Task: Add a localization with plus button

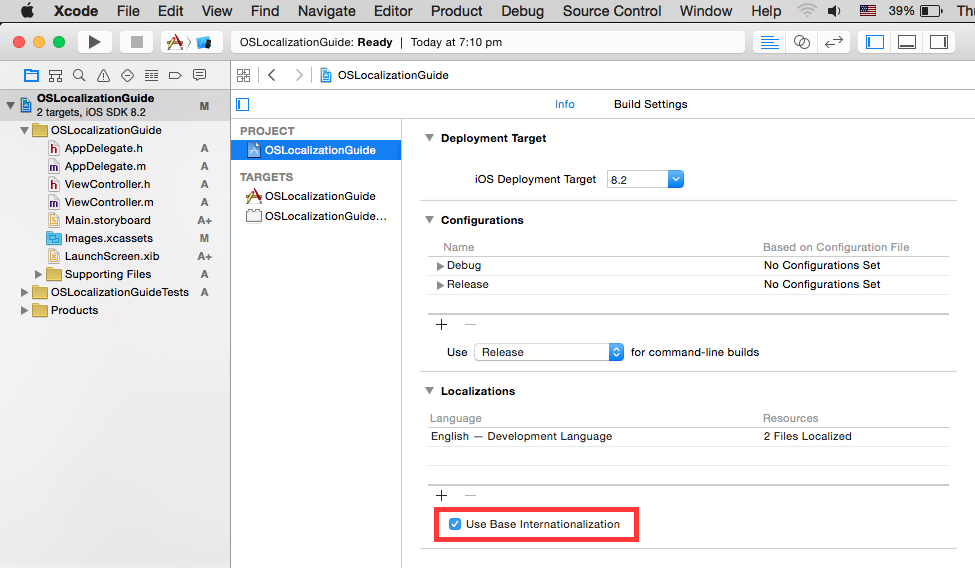Action: 441,496
